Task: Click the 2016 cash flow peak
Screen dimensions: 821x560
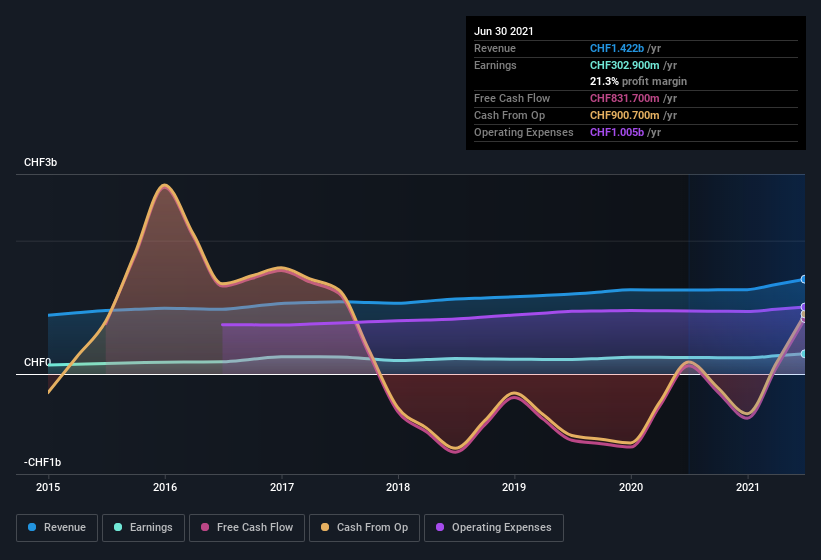Action: point(164,185)
